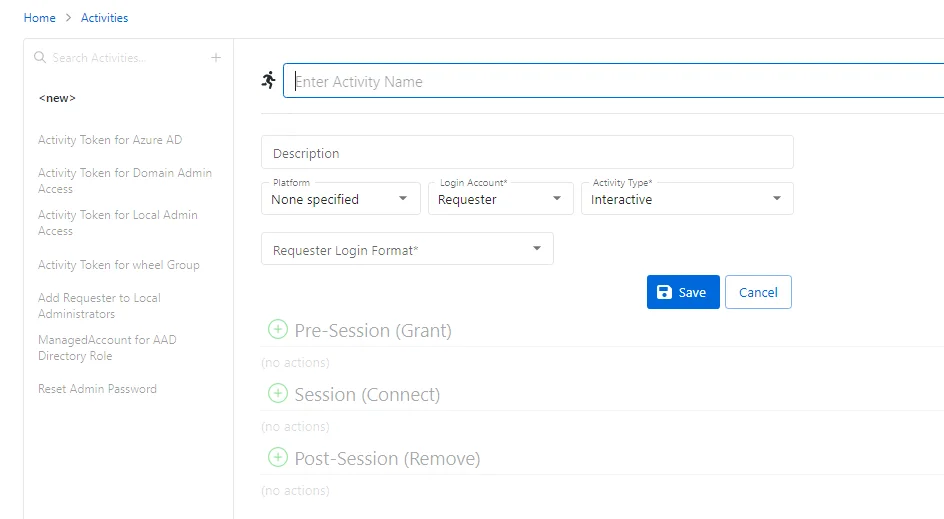Screen dimensions: 944x519
Task: Expand the Requester Login Format dropdown
Action: click(x=407, y=249)
